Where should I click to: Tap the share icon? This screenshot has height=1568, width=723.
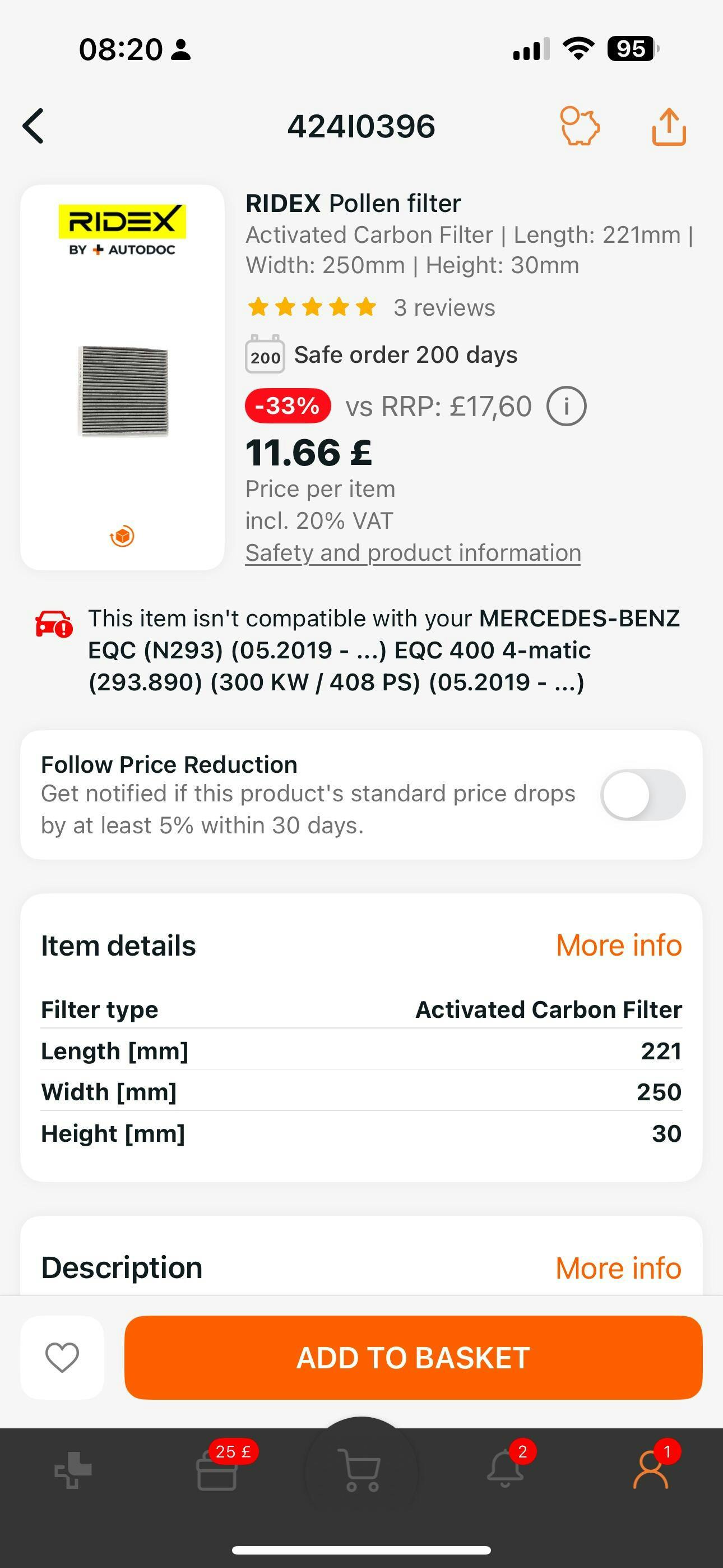click(669, 127)
